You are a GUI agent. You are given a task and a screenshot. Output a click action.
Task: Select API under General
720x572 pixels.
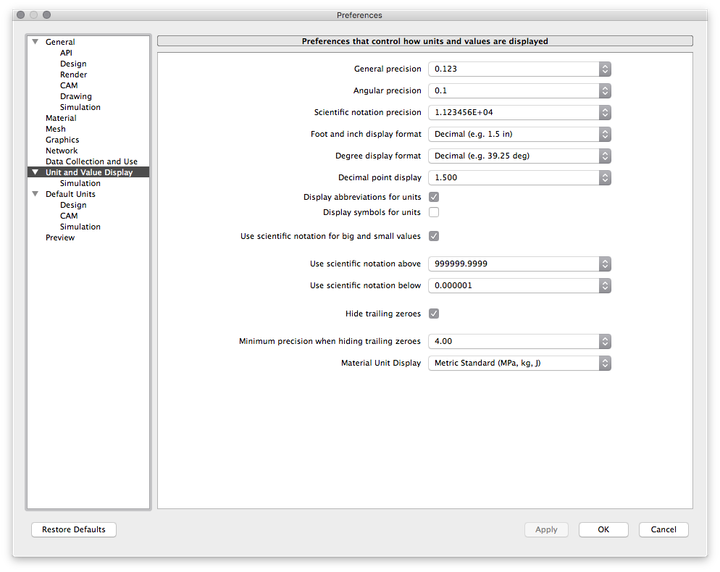click(66, 53)
